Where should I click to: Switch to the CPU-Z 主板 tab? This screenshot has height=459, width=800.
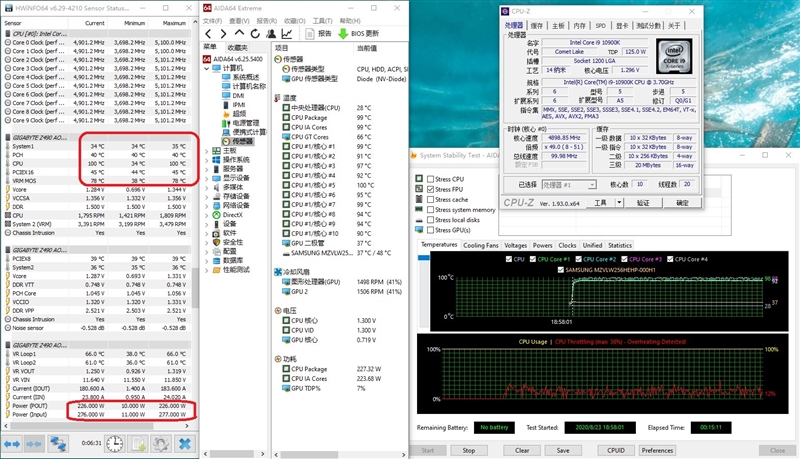pos(558,26)
